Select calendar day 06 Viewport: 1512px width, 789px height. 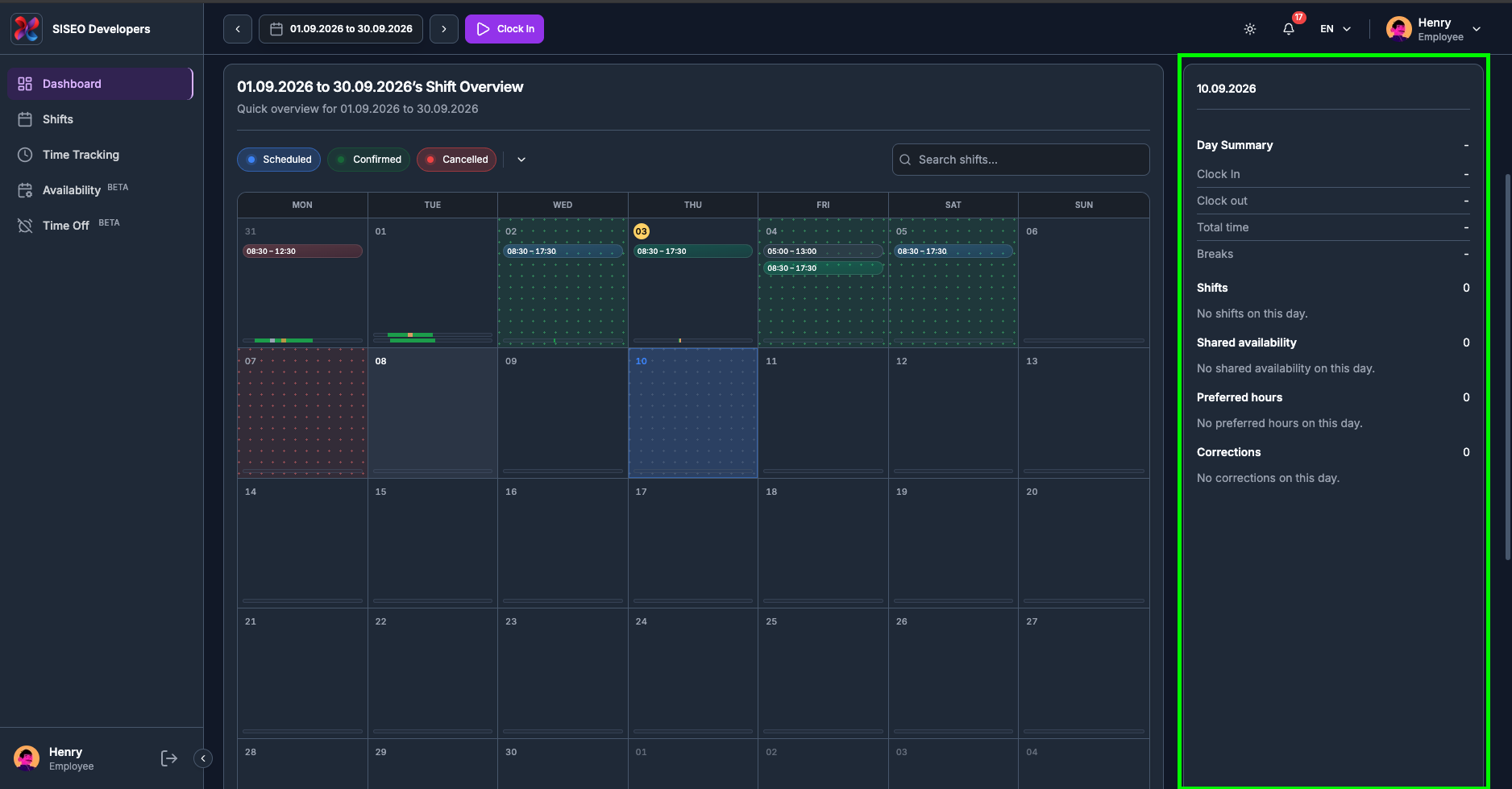coord(1084,283)
